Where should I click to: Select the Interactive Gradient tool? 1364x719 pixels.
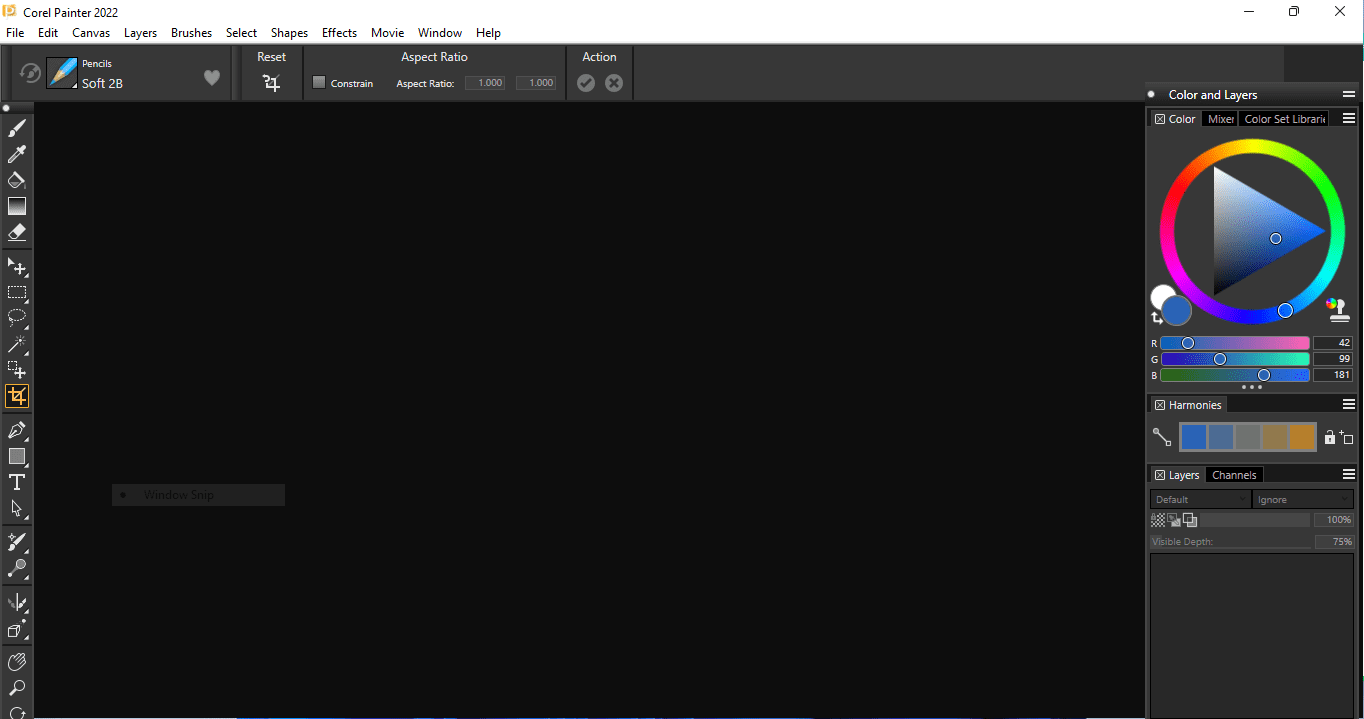(x=17, y=206)
